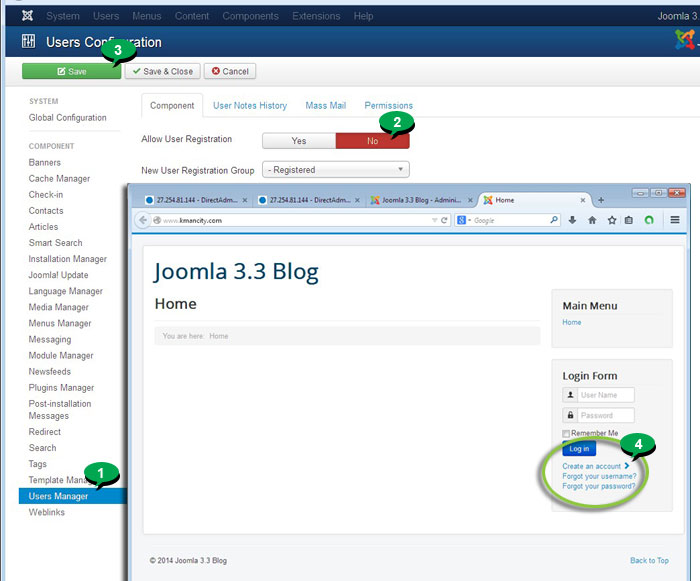
Task: Click the search magnifier icon in browser
Action: [554, 220]
